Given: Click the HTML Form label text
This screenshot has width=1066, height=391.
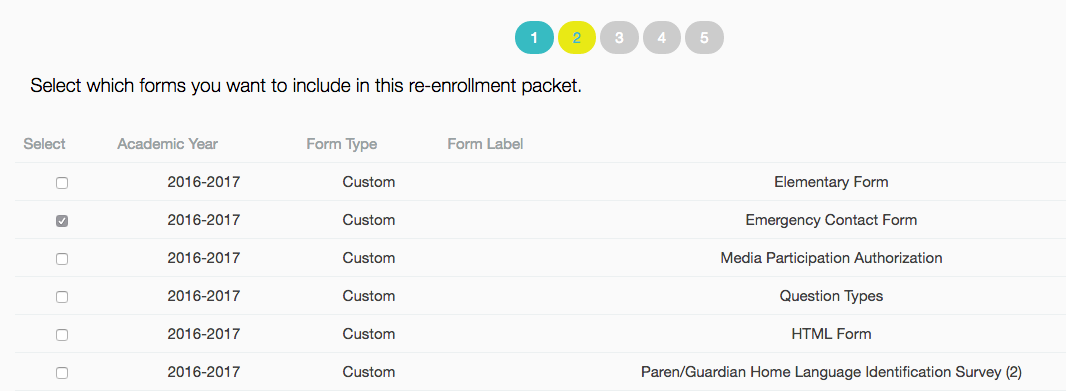Looking at the screenshot, I should (x=831, y=335).
